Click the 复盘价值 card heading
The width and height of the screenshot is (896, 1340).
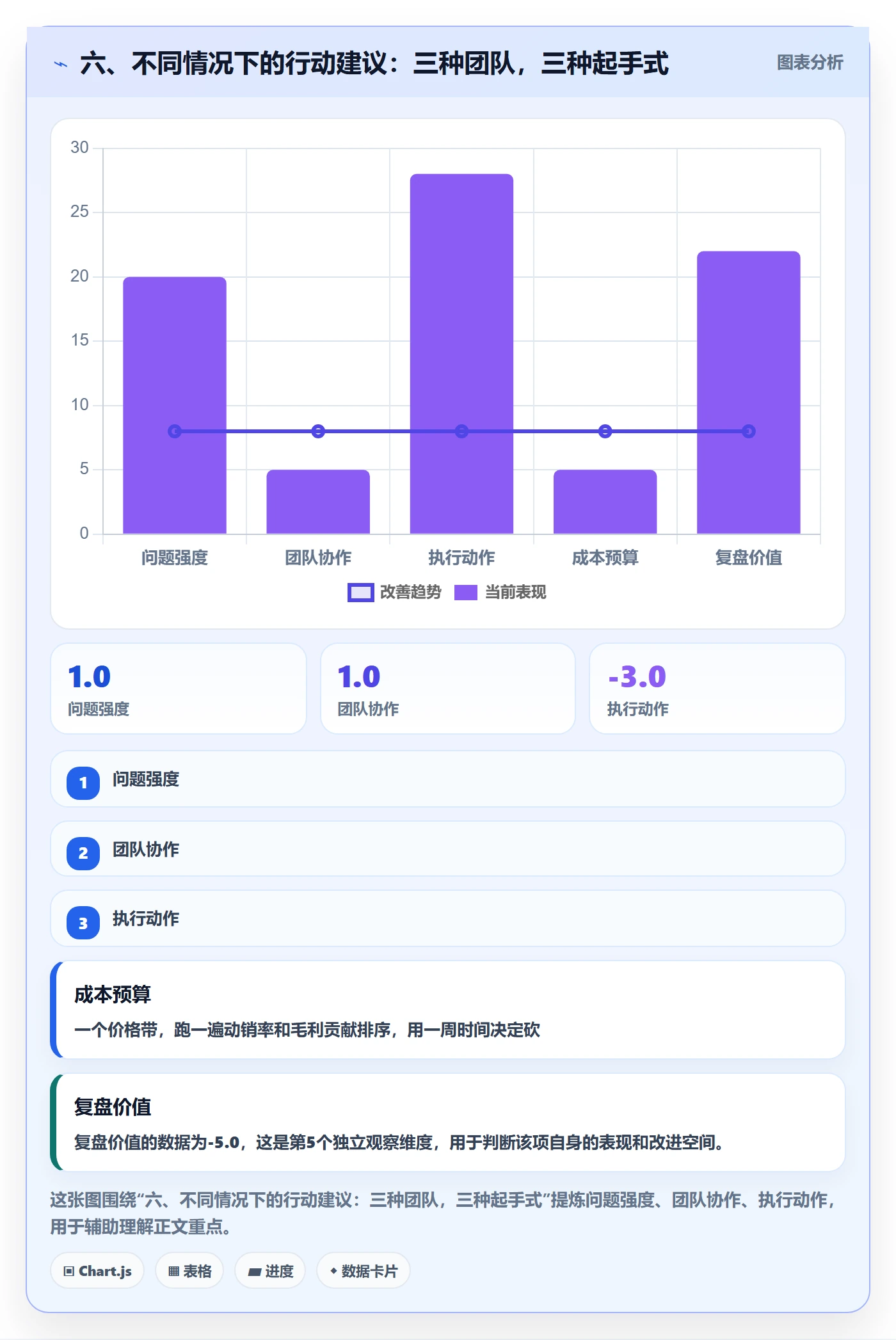click(x=113, y=1107)
